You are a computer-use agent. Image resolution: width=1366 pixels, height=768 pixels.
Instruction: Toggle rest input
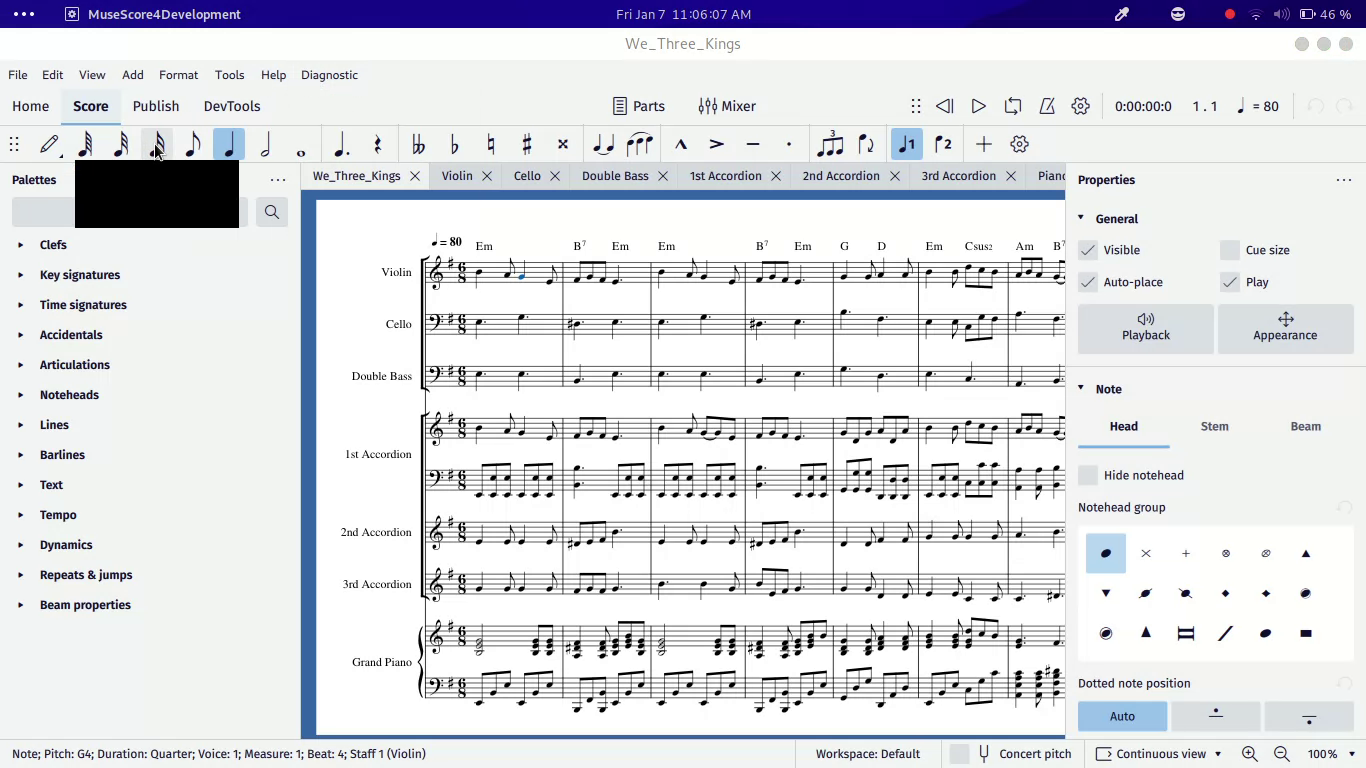coord(377,144)
